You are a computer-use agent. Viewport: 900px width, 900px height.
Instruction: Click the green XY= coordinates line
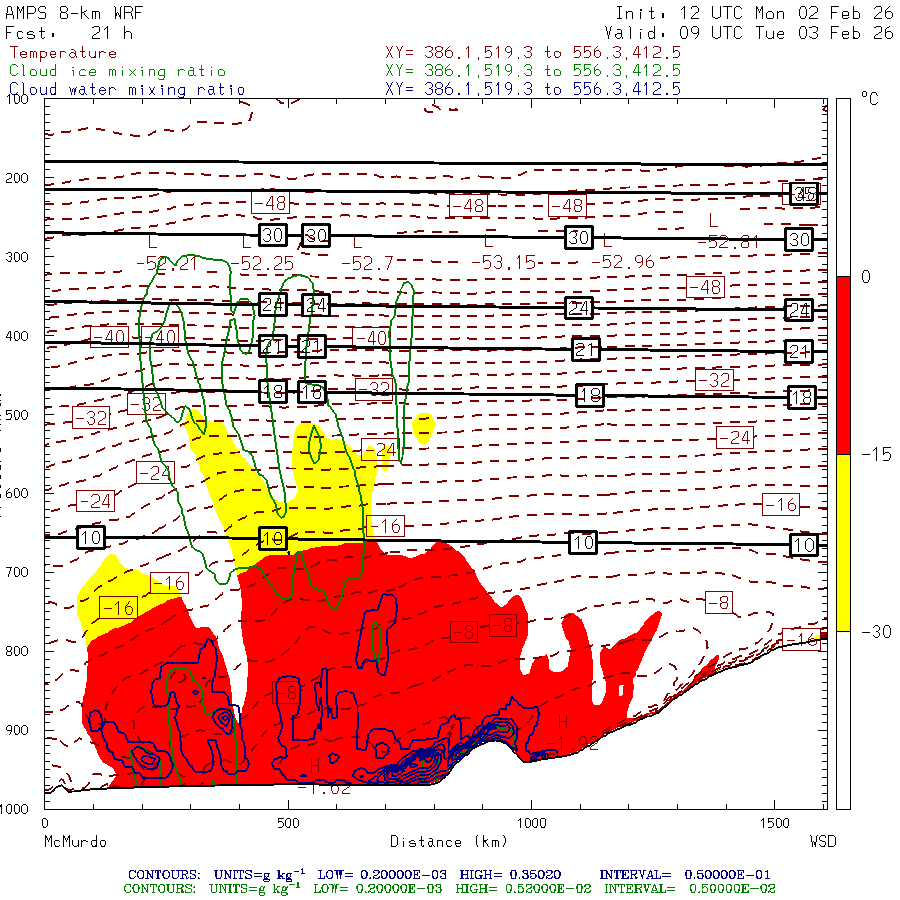point(533,71)
